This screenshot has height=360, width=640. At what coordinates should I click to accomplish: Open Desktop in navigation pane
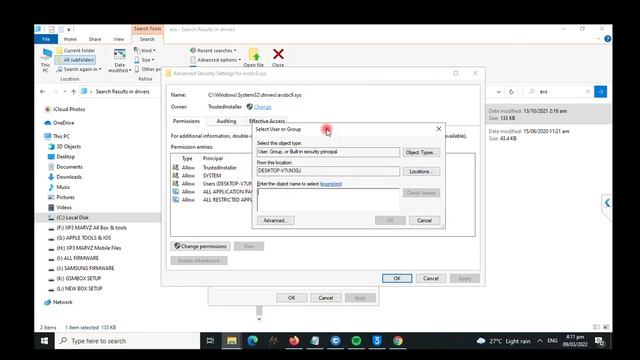(x=62, y=157)
